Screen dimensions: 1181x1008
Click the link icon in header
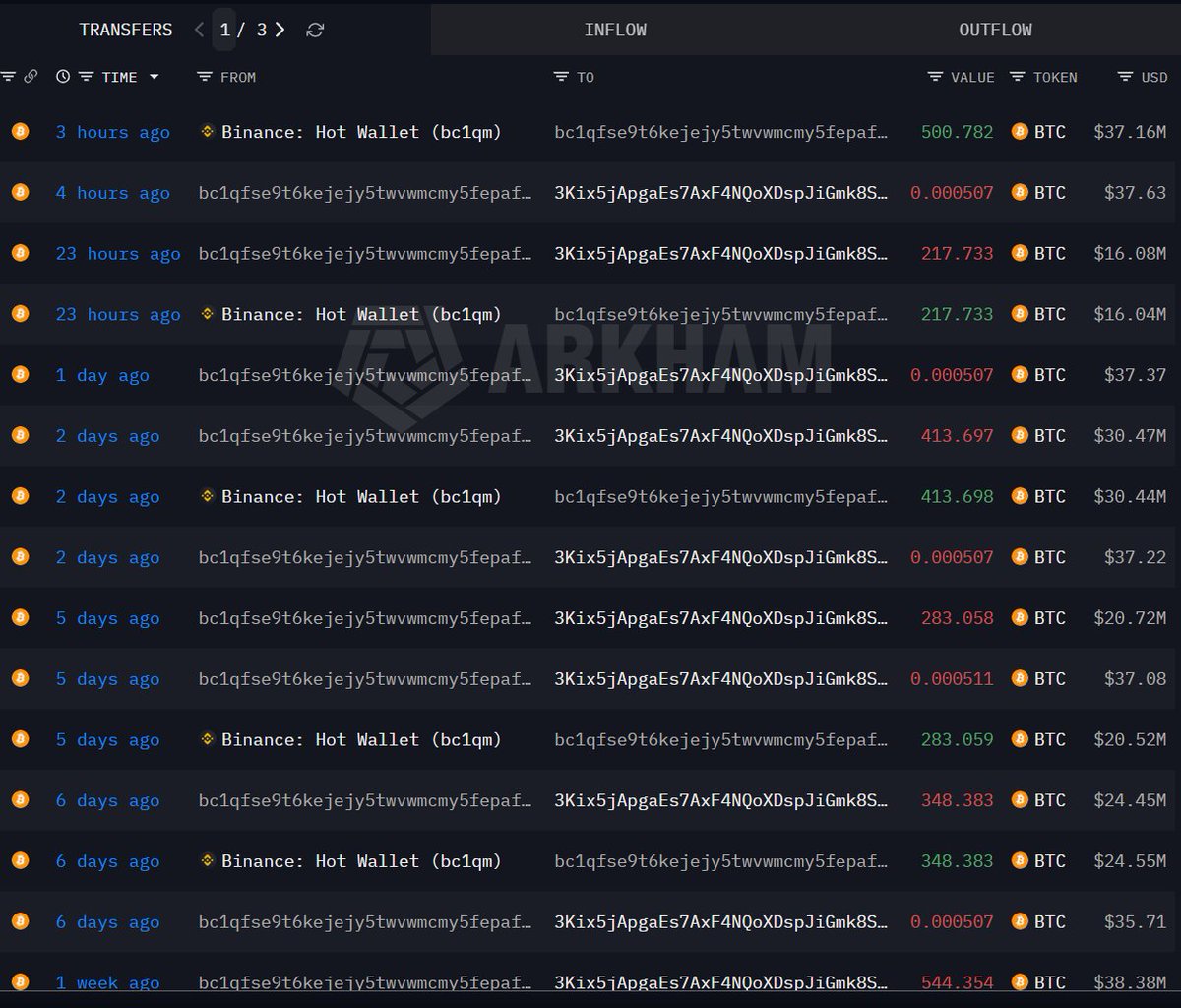31,76
